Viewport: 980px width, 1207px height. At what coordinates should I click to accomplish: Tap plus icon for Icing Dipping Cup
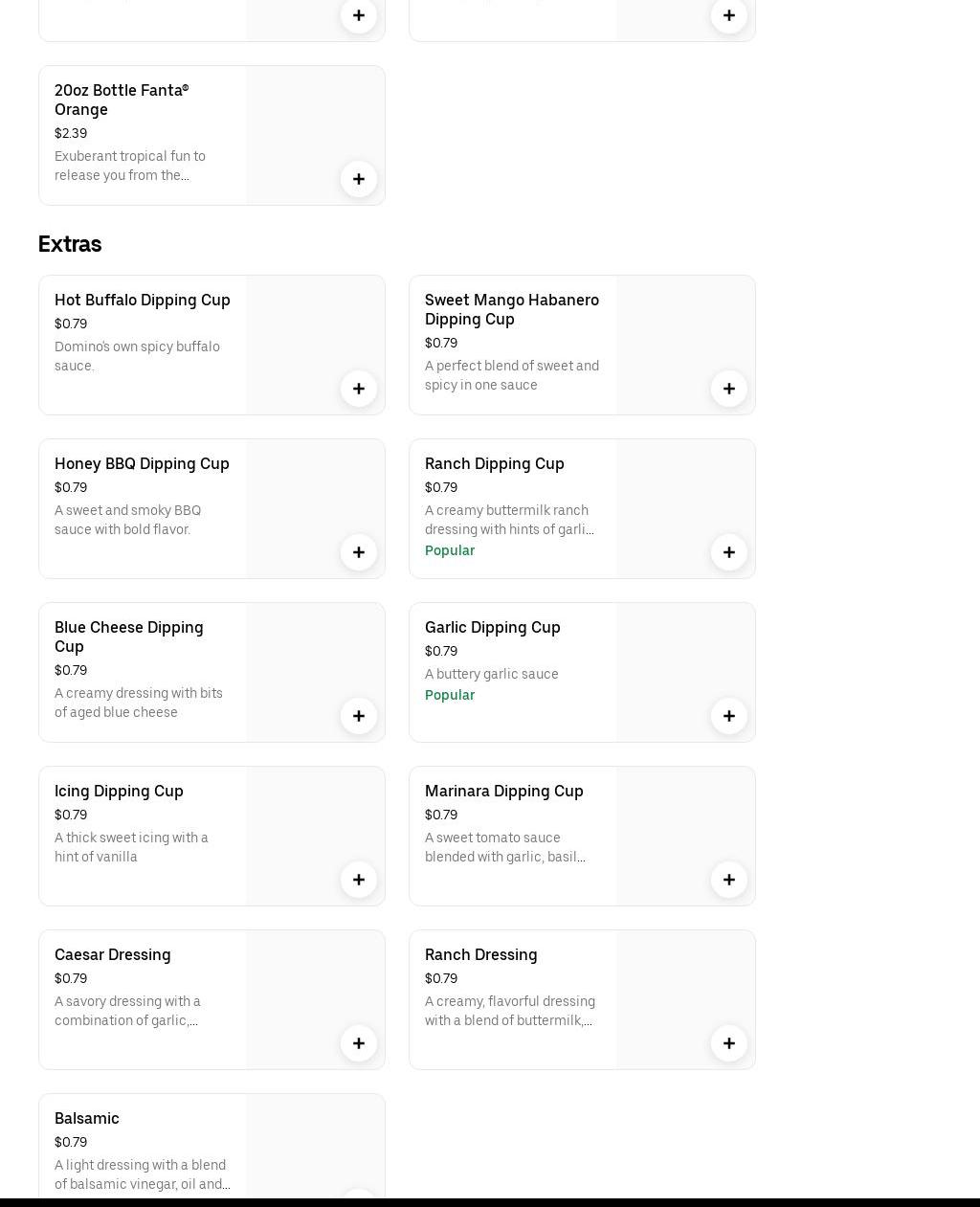click(x=359, y=880)
